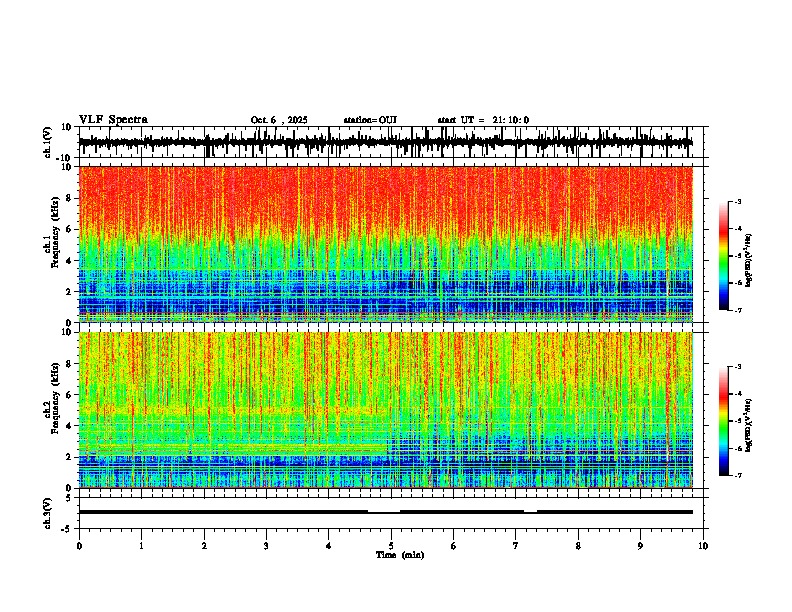Click the "ch.3(V)" axis label
The height and width of the screenshot is (612, 792).
click(48, 513)
